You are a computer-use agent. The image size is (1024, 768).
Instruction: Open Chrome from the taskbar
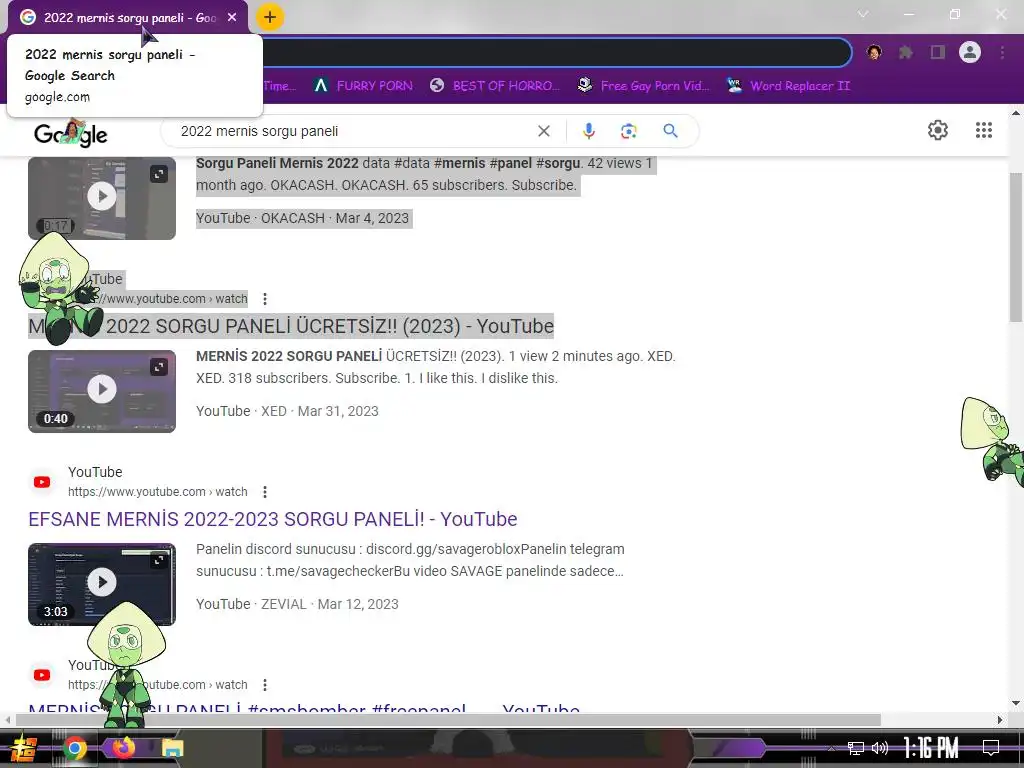(75, 748)
